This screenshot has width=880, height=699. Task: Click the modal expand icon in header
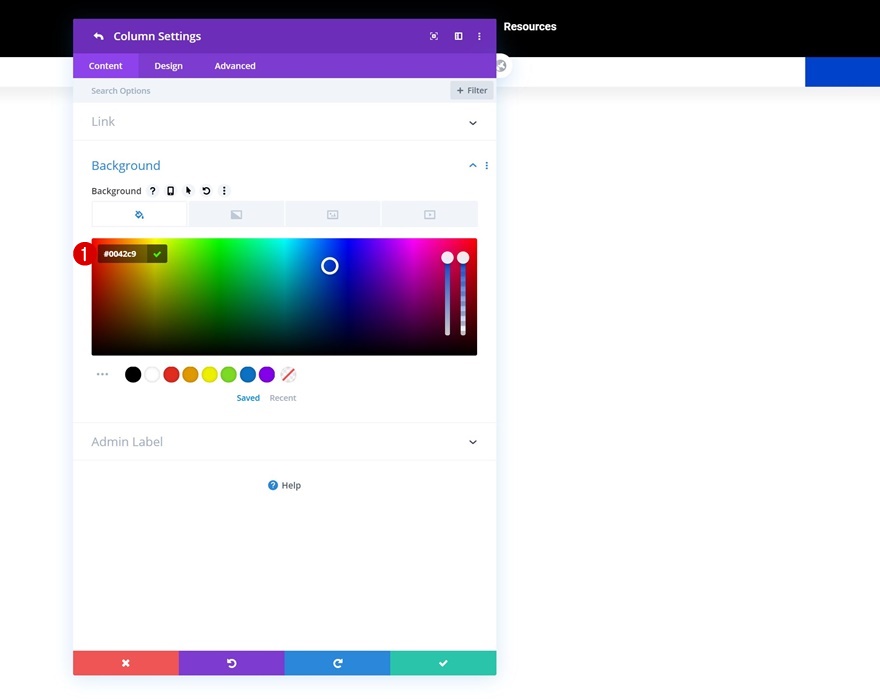coord(433,36)
